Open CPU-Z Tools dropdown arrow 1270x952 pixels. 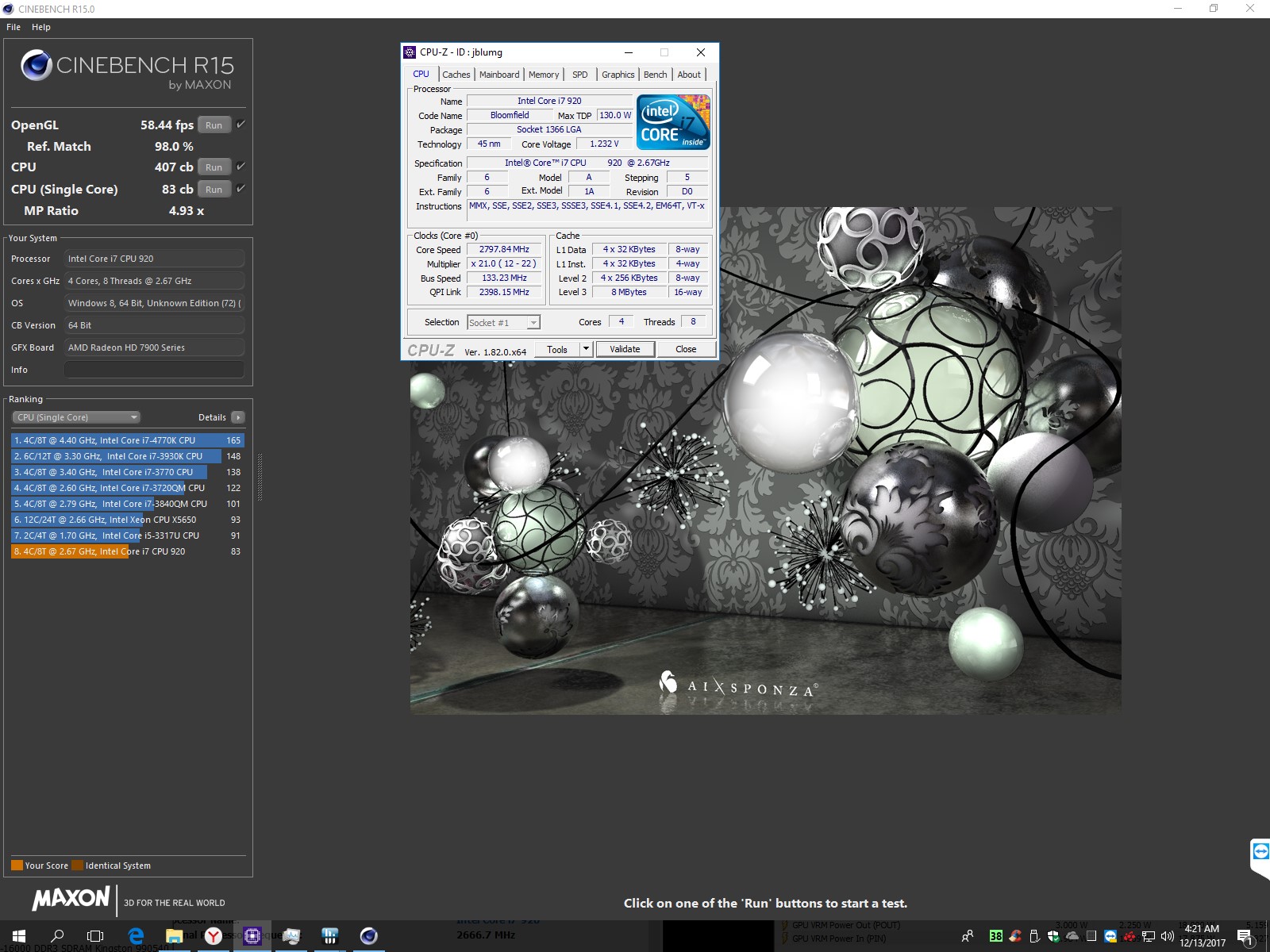586,349
